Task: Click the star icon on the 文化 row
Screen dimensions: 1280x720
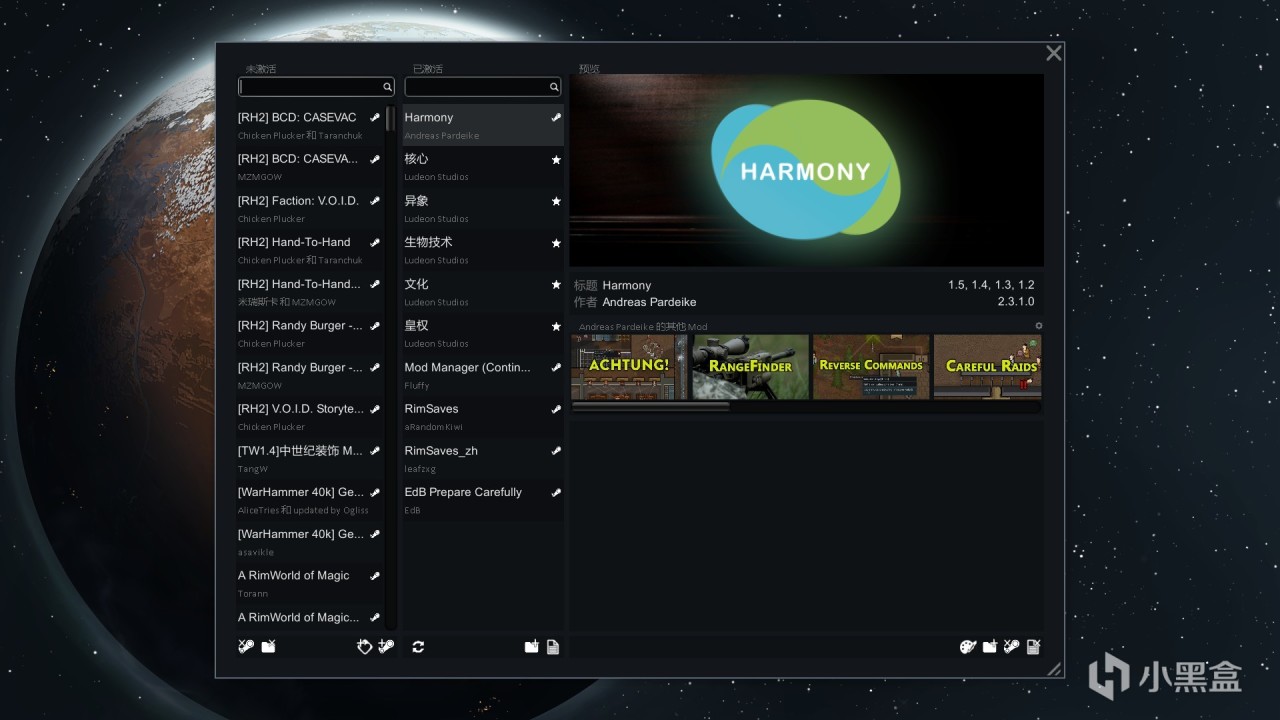Action: pyautogui.click(x=556, y=285)
